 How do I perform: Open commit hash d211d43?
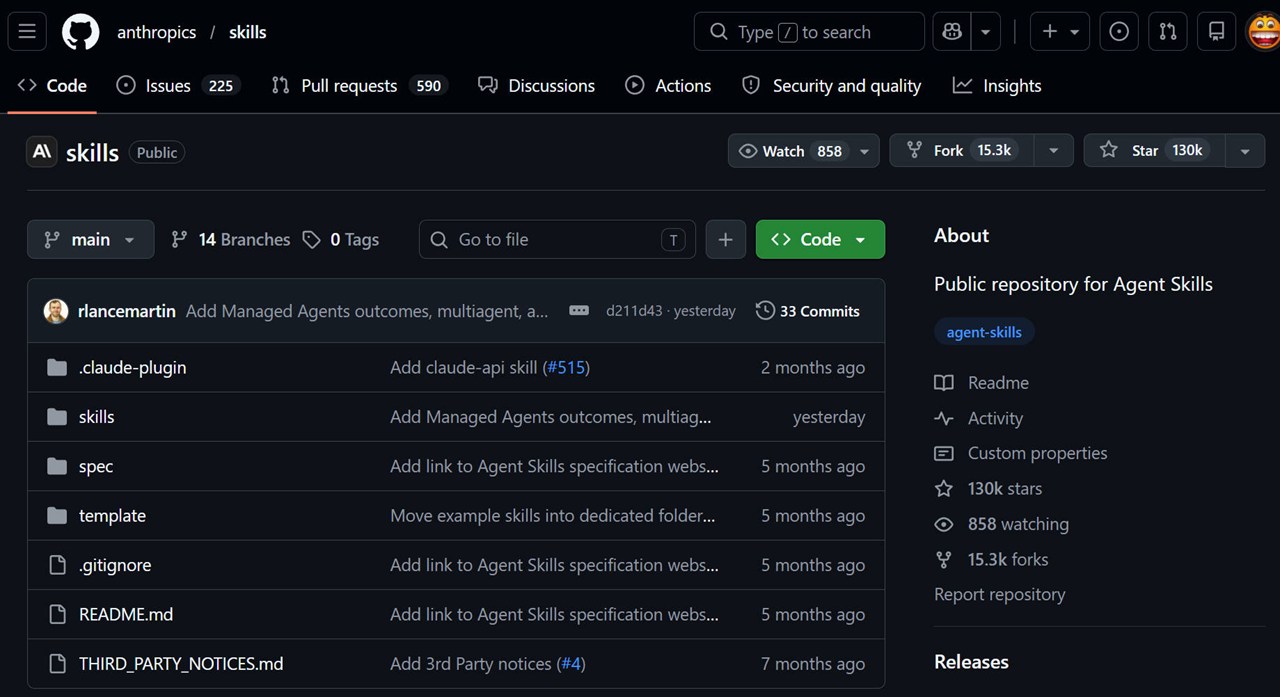tap(634, 311)
